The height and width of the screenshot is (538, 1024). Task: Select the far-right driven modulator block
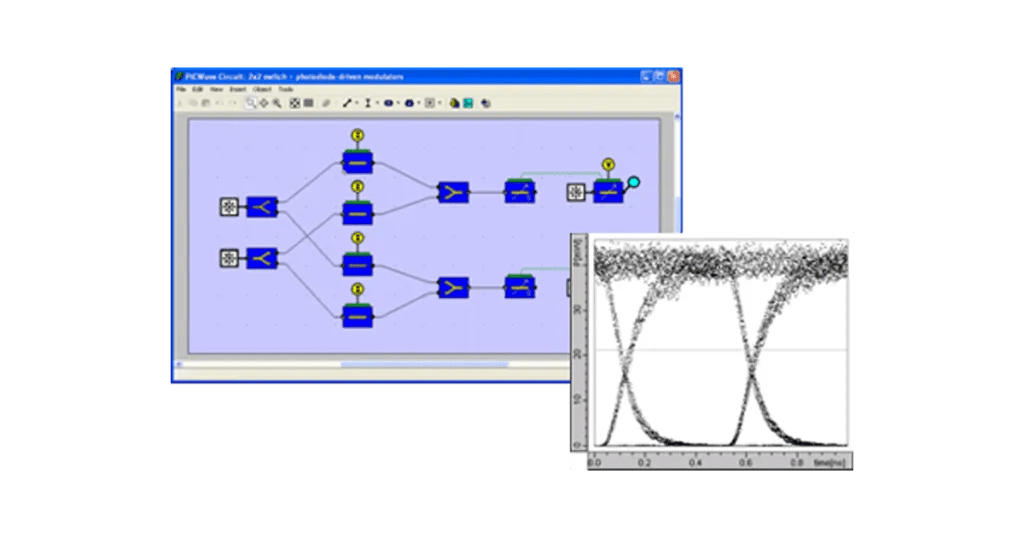pyautogui.click(x=608, y=191)
